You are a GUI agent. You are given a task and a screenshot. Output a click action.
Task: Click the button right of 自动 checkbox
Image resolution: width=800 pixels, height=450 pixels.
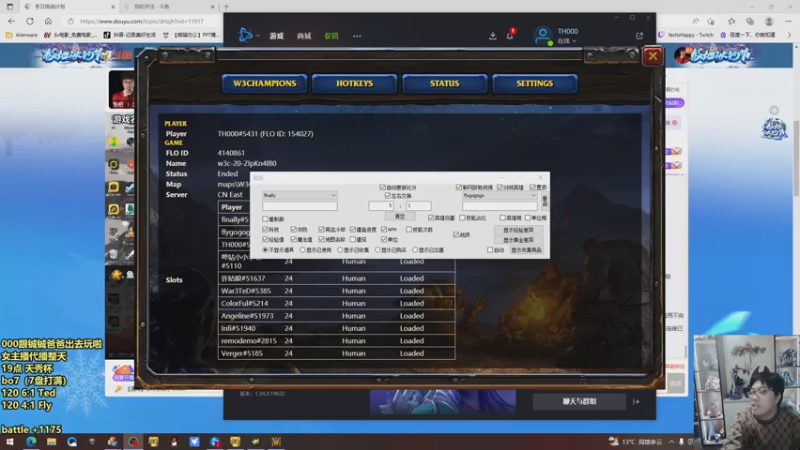pos(526,250)
